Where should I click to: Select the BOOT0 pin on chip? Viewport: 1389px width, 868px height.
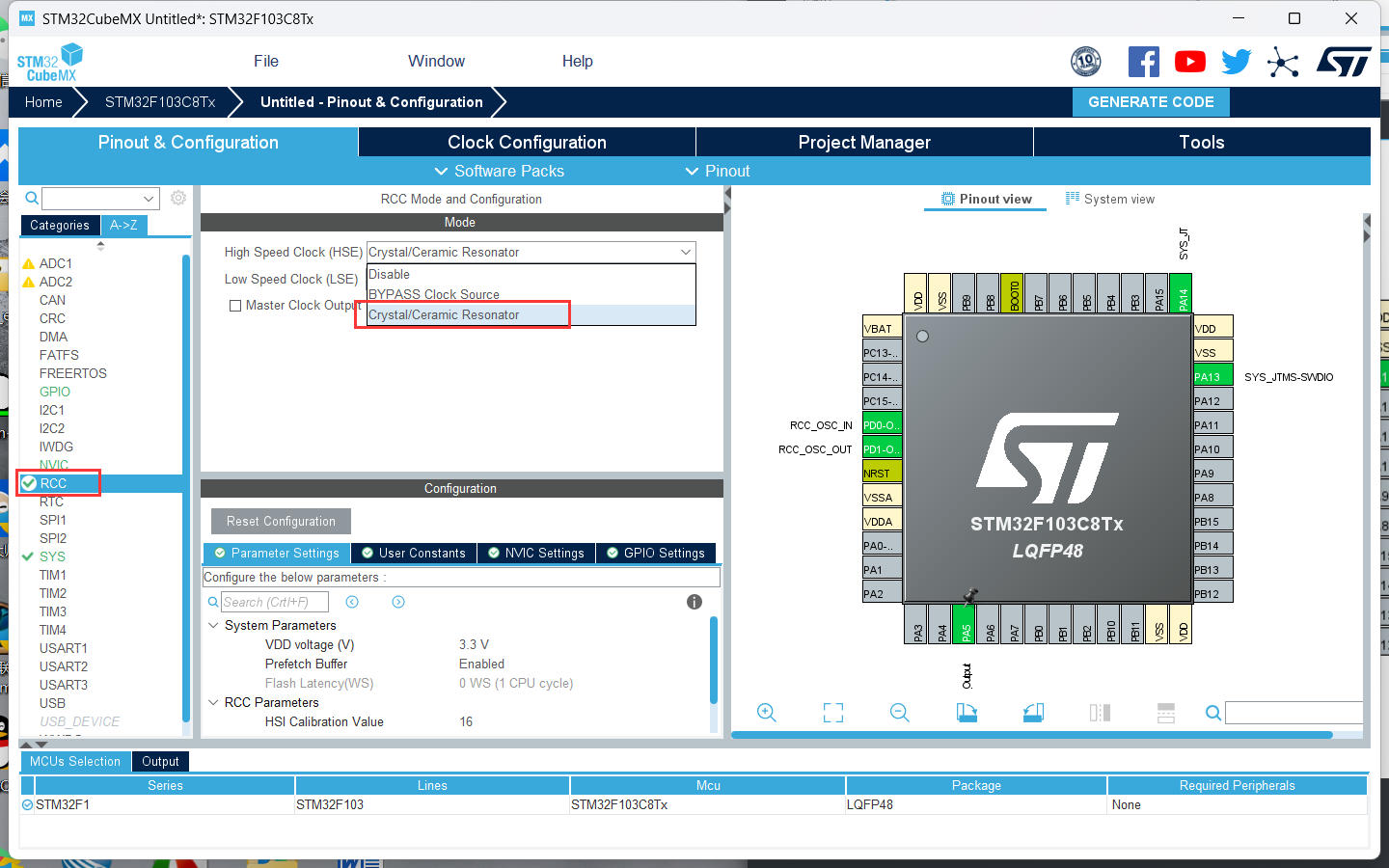click(x=1013, y=293)
